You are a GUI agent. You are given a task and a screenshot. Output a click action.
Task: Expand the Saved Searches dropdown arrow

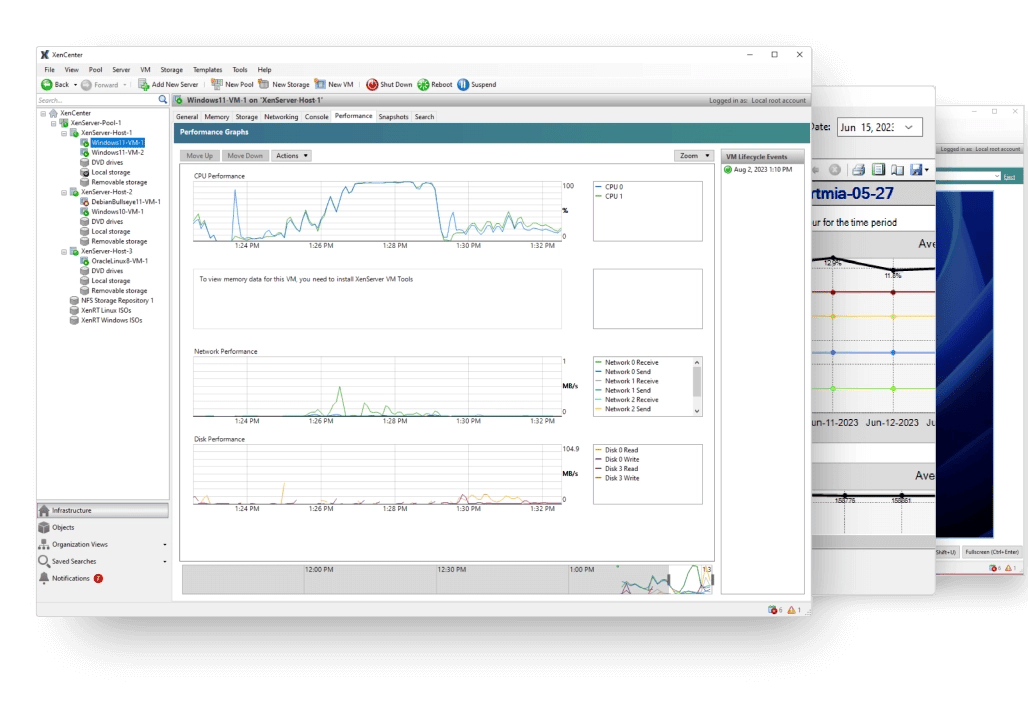[165, 561]
